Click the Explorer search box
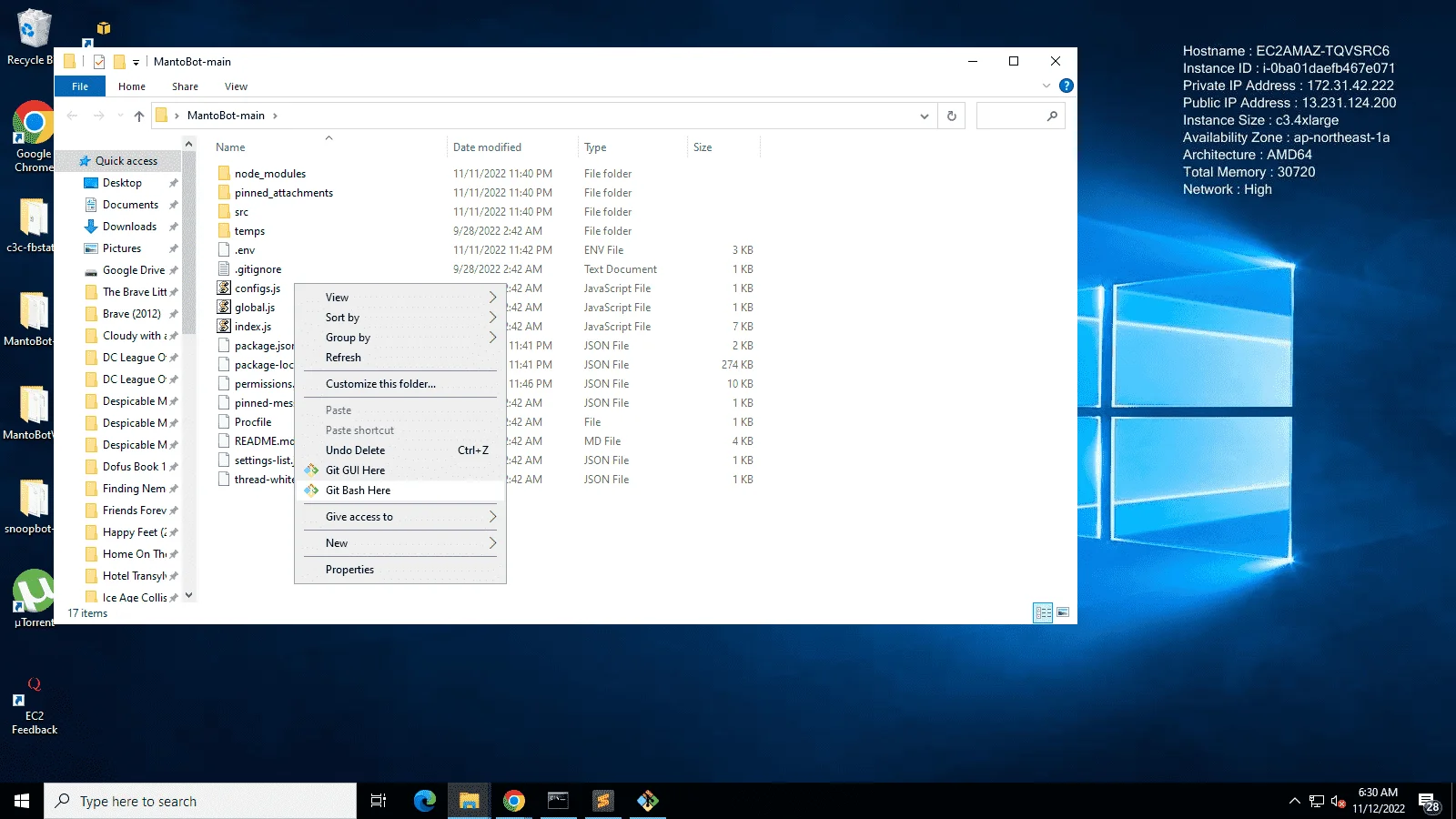This screenshot has width=1456, height=819. point(1020,116)
